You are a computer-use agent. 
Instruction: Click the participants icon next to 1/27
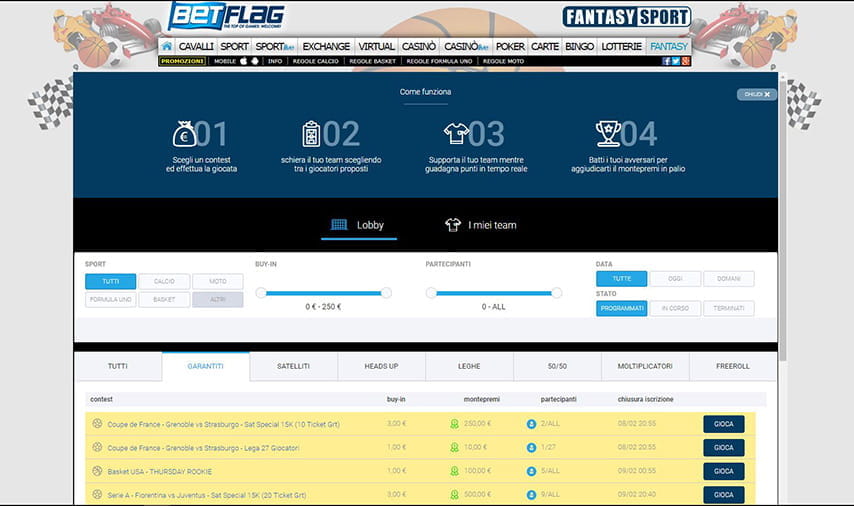pos(531,447)
